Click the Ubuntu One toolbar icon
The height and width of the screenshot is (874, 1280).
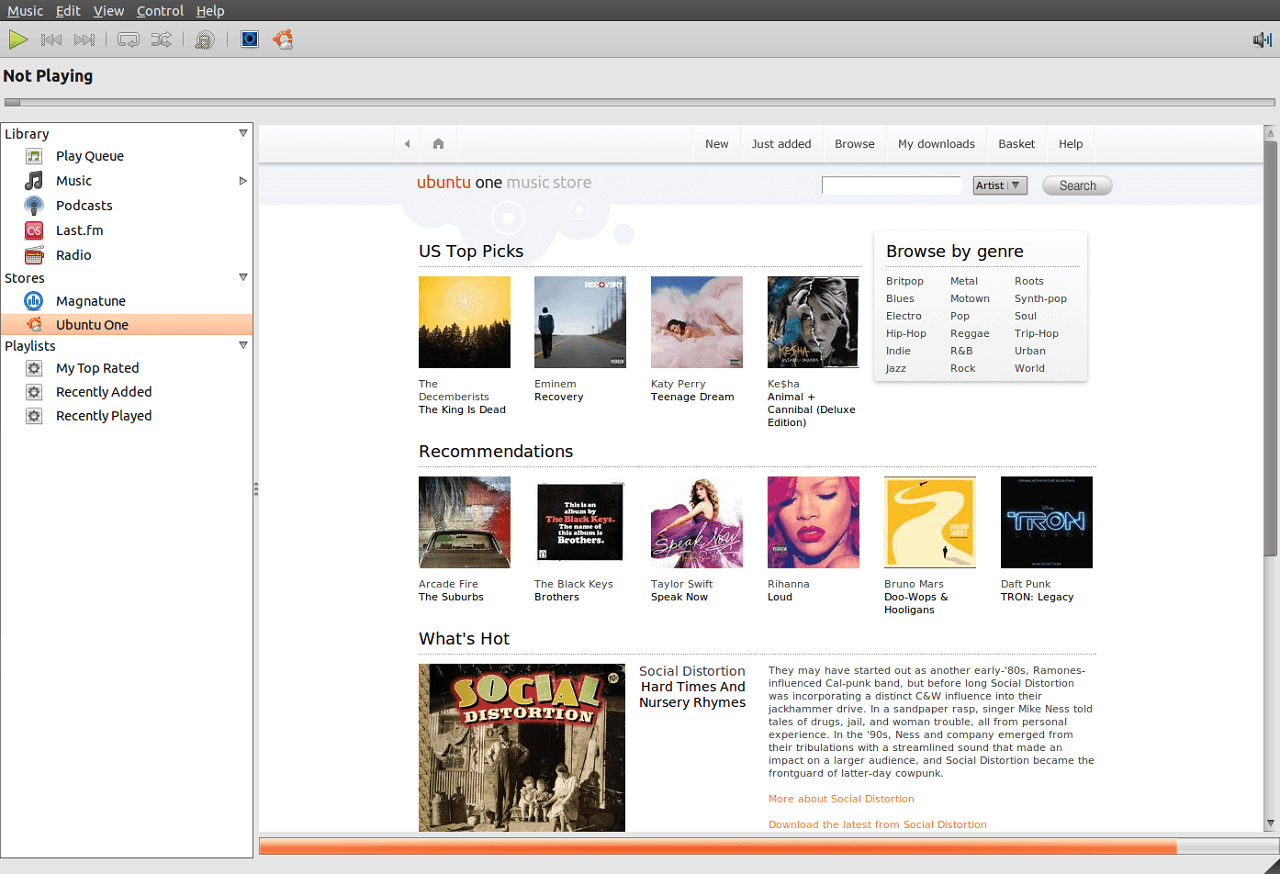pos(283,40)
